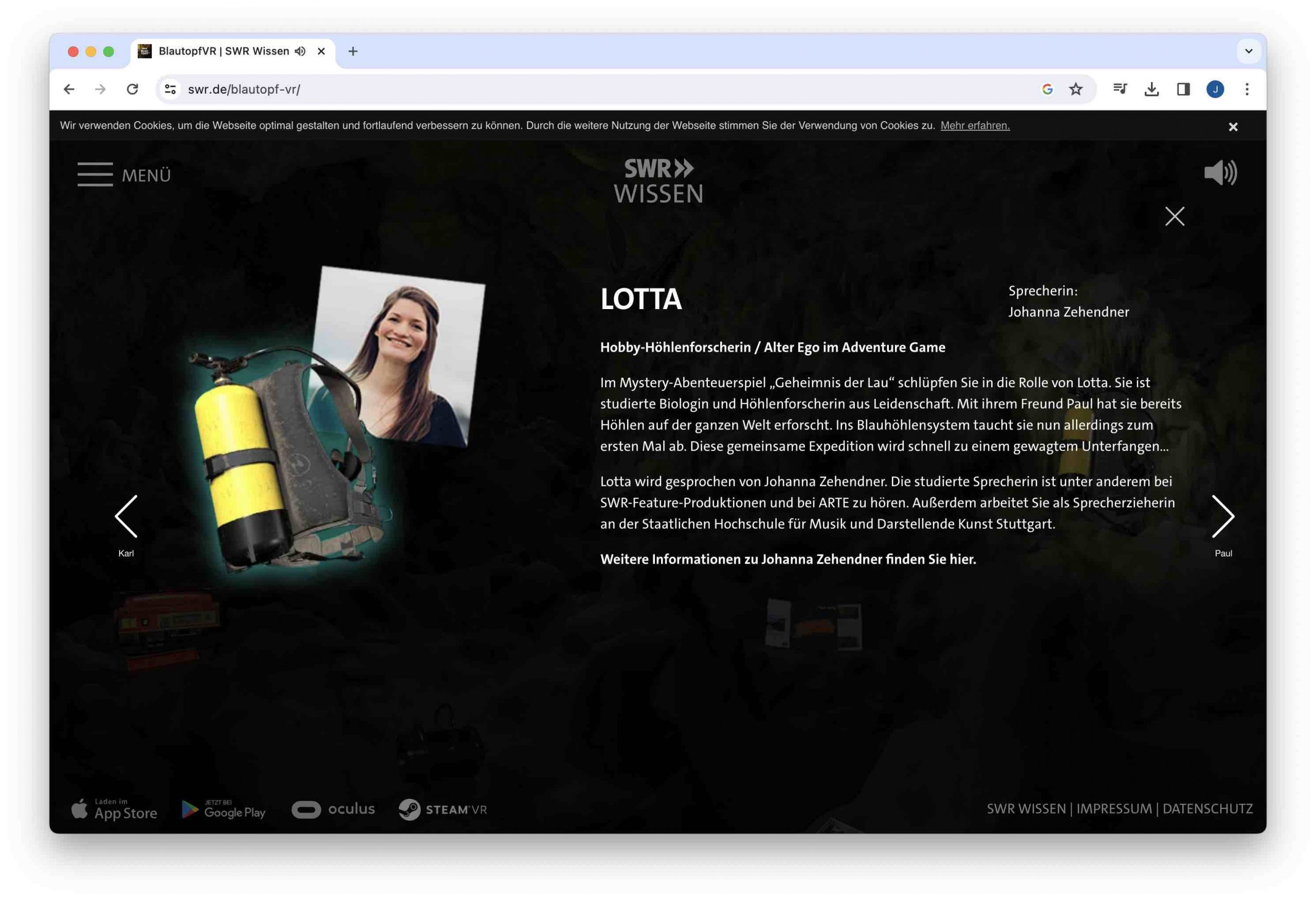Open the Chrome downloads icon
Image resolution: width=1316 pixels, height=899 pixels.
point(1151,89)
